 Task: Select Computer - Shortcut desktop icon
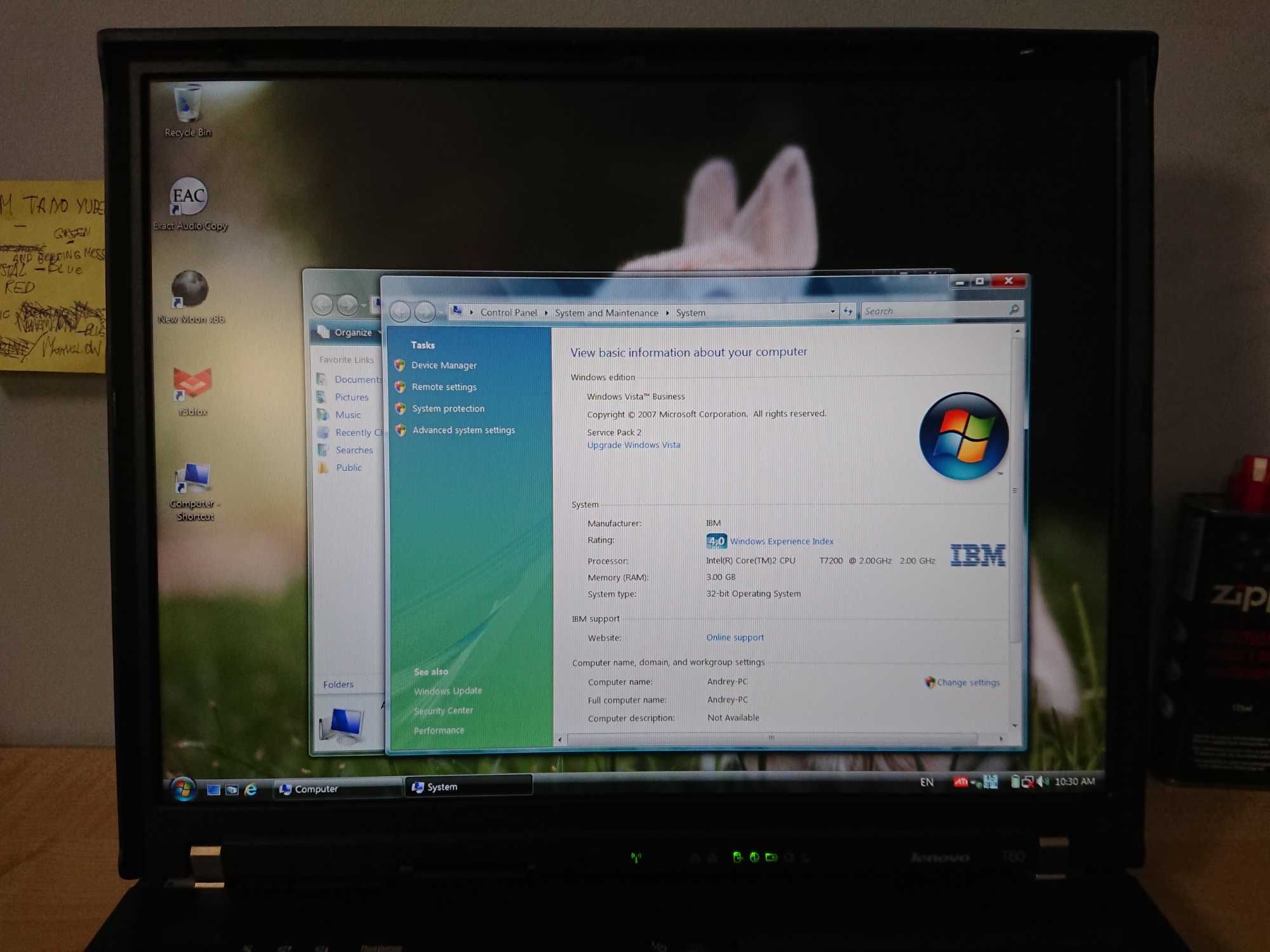pyautogui.click(x=194, y=492)
